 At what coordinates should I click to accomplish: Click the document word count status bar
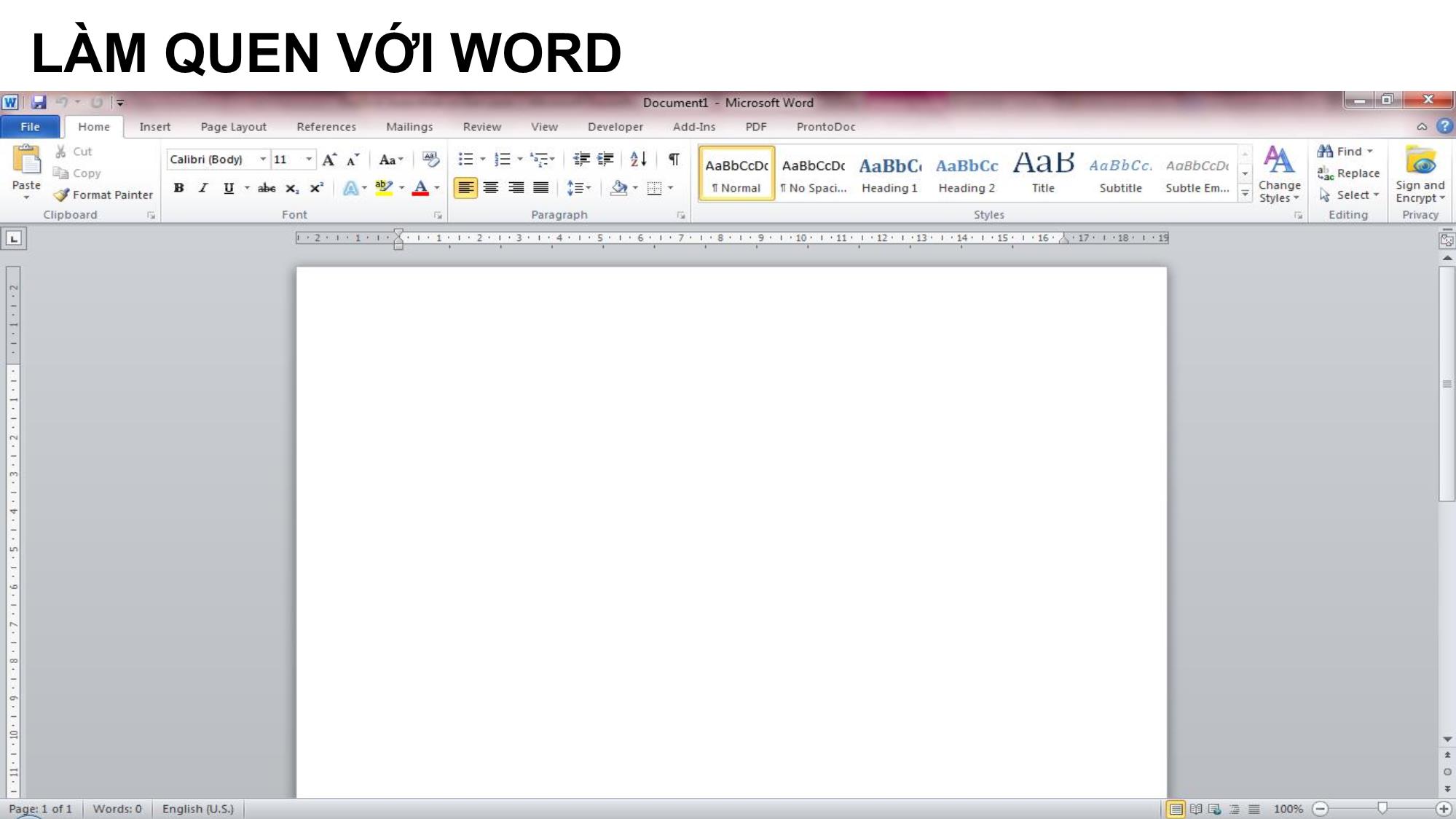116,808
